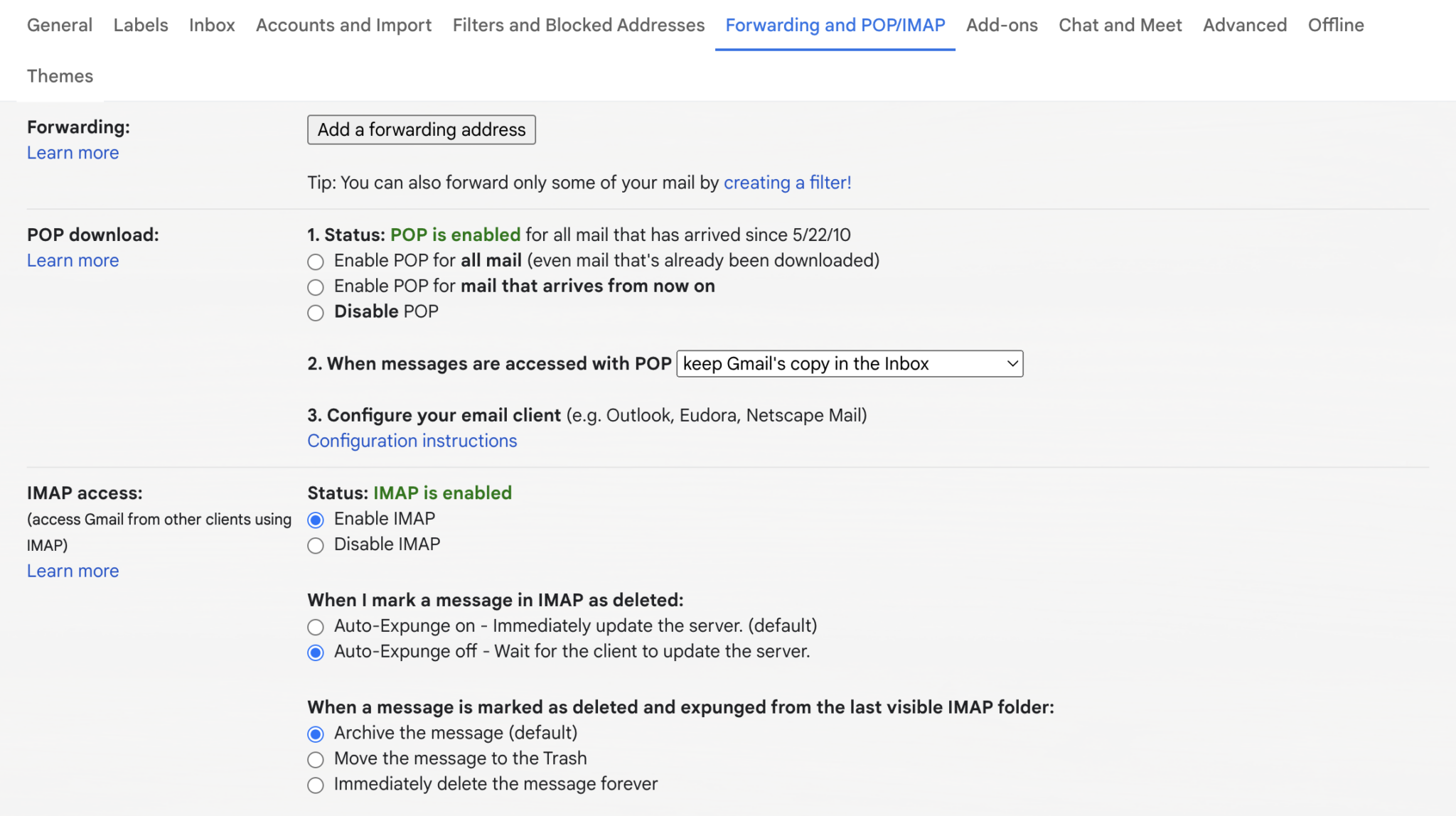This screenshot has height=816, width=1456.
Task: Select Immediately delete the message forever
Action: point(316,785)
